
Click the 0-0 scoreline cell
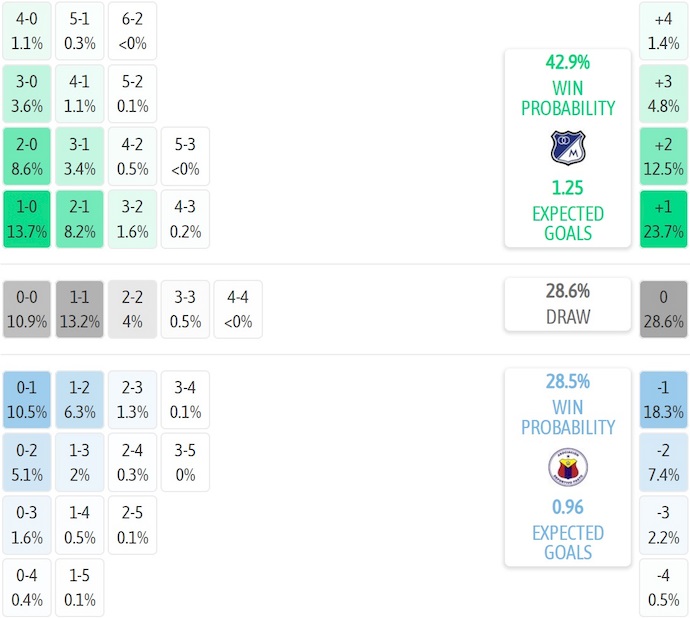[27, 309]
